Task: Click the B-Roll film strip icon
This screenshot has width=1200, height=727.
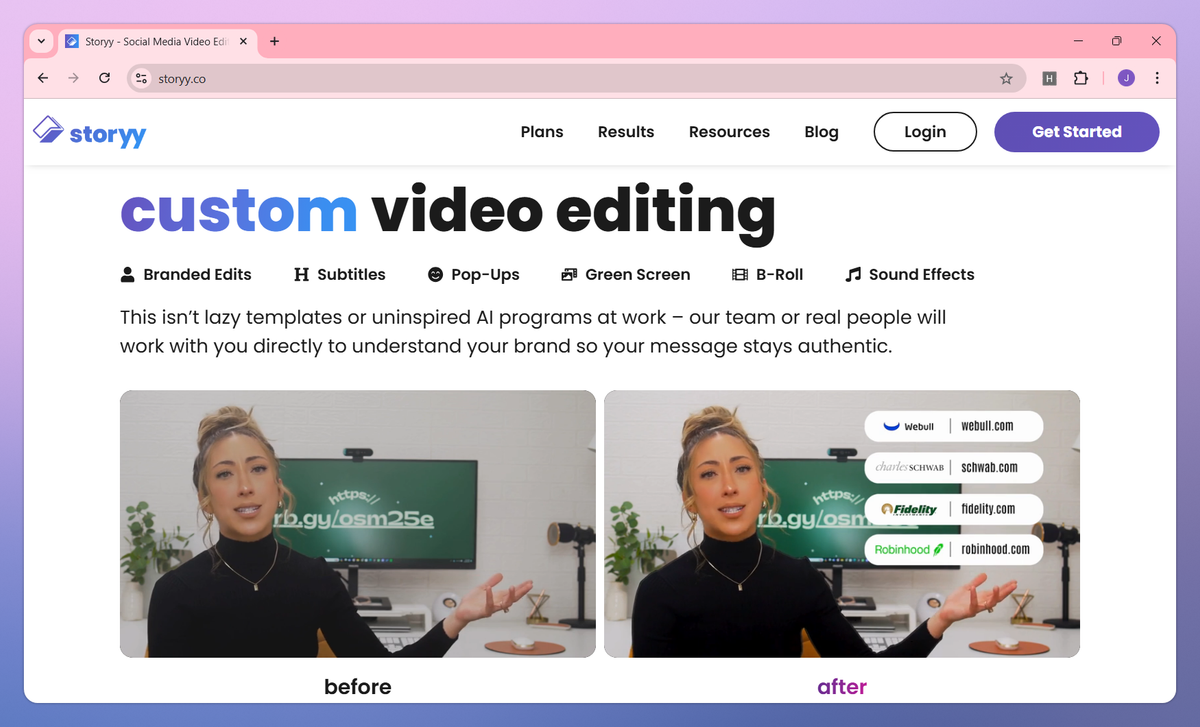Action: 740,274
